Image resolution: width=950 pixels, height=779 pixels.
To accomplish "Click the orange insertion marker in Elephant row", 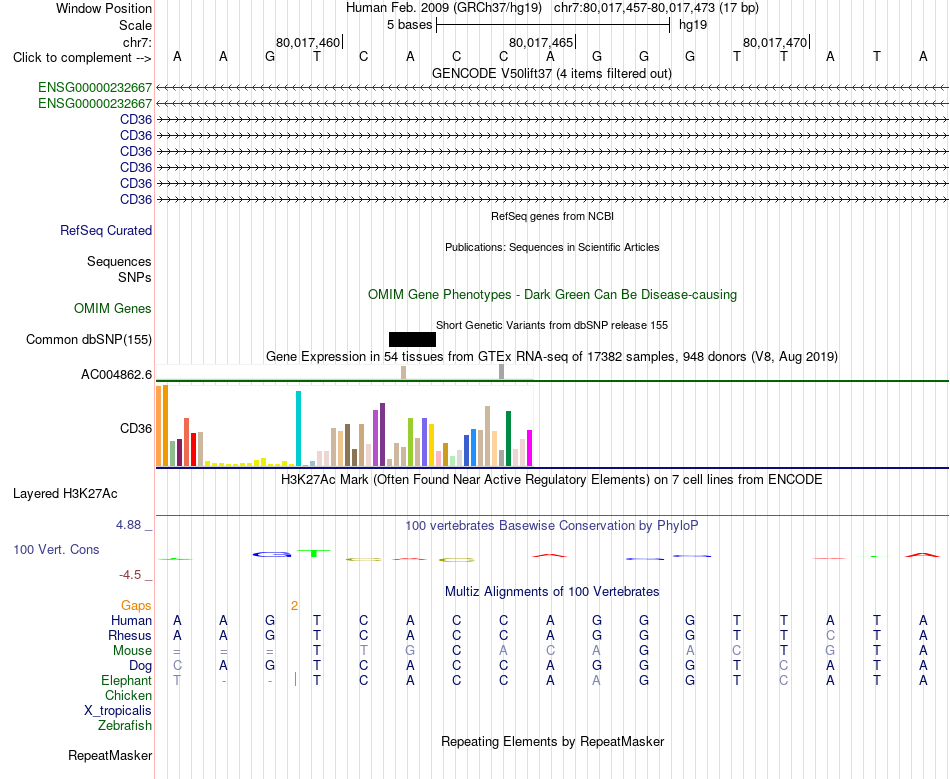I will (x=295, y=679).
